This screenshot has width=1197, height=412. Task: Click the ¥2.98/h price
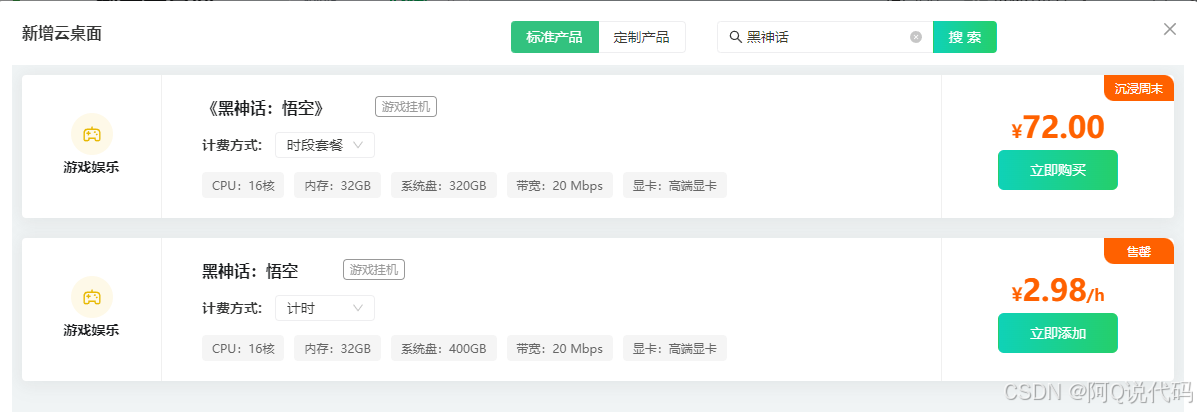(x=1057, y=290)
